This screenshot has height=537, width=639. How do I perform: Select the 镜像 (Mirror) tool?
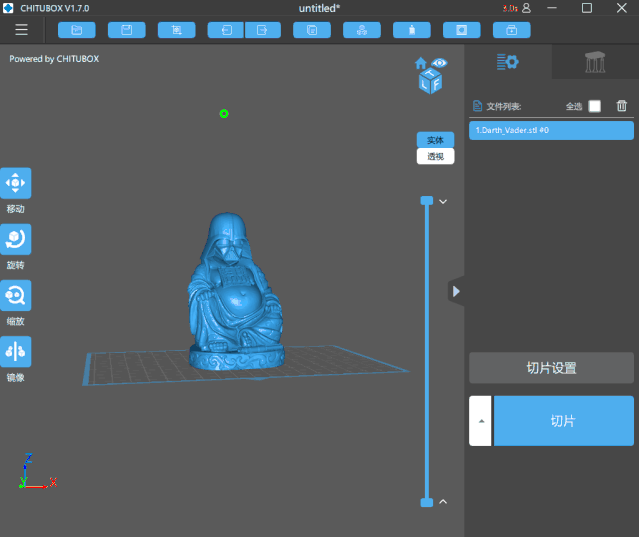[16, 351]
